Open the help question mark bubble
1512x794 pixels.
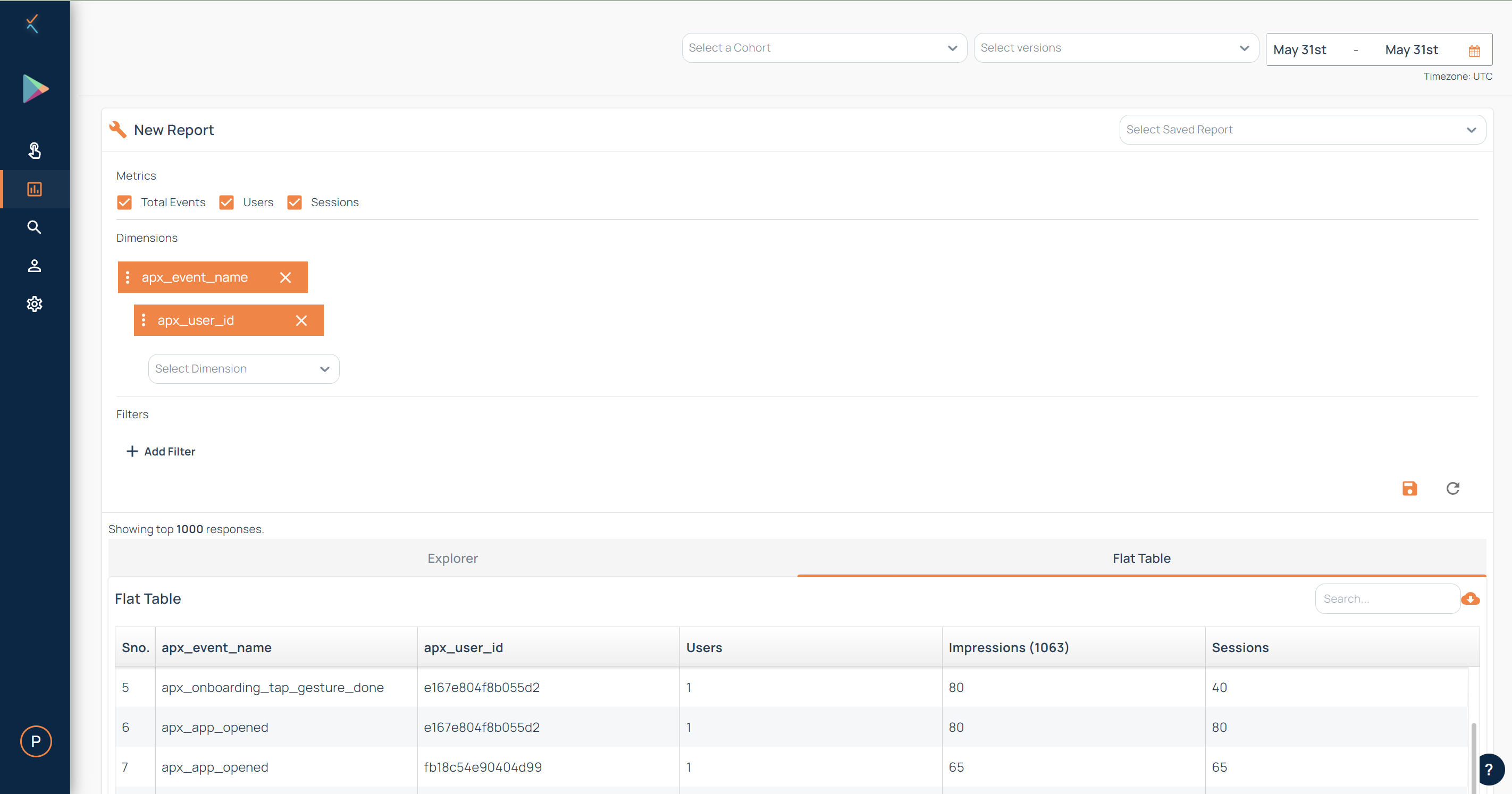point(1489,770)
